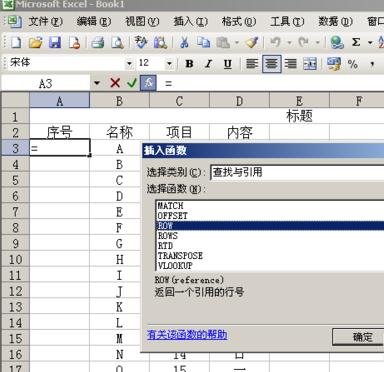Open the Redo history dropdown arrow
Viewport: 384px width, 372px height.
(317, 43)
